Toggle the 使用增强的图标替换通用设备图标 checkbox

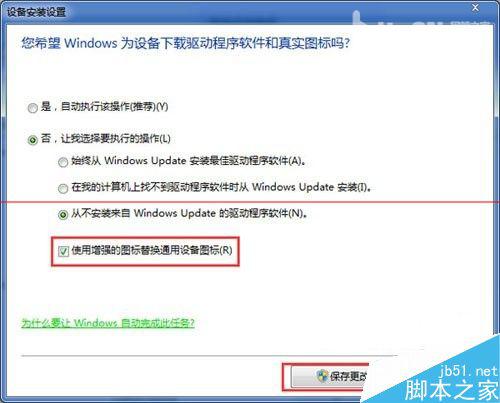[x=63, y=251]
